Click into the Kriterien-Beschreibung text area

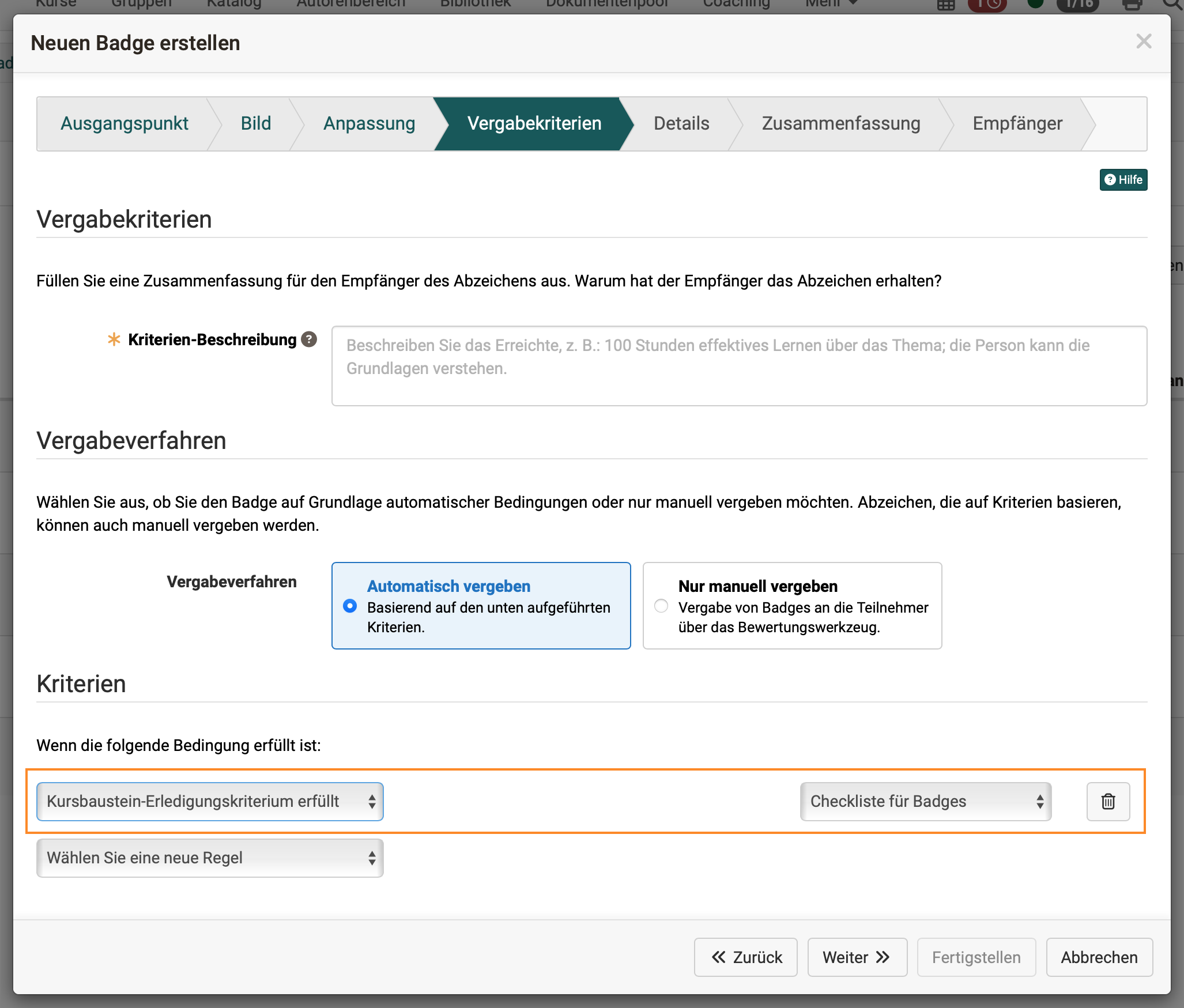(x=738, y=366)
